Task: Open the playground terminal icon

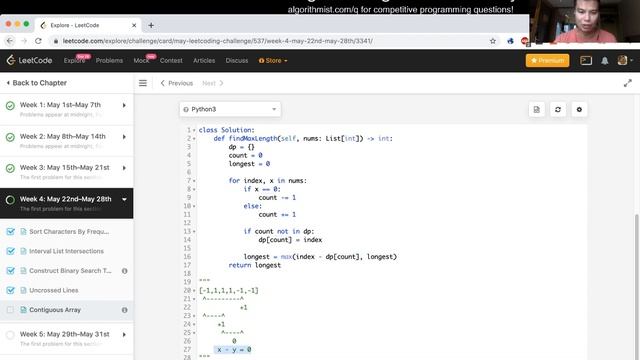Action: click(x=586, y=60)
